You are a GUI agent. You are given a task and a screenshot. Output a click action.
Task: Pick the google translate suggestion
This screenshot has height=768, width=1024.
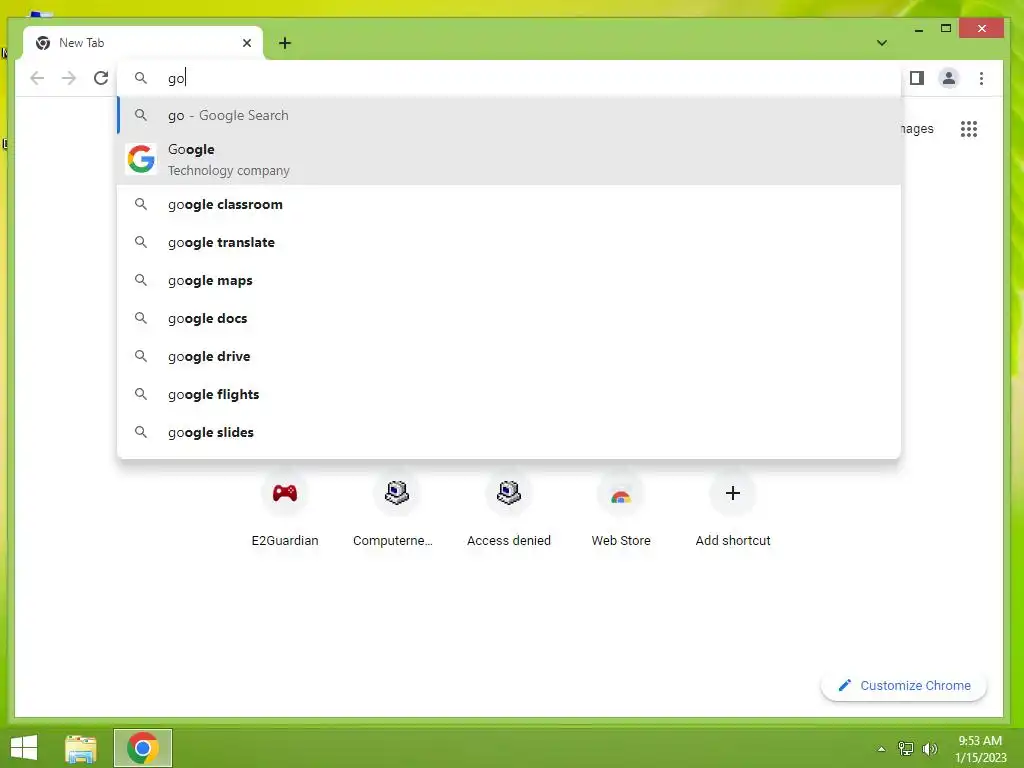[x=509, y=242]
